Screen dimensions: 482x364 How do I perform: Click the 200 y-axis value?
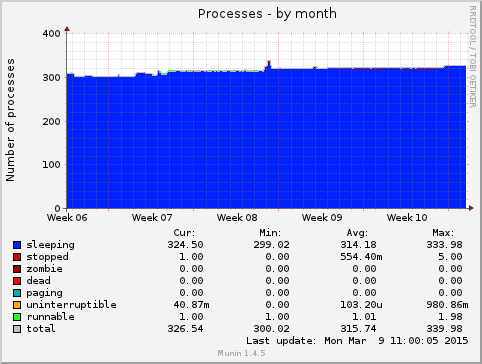coord(51,122)
